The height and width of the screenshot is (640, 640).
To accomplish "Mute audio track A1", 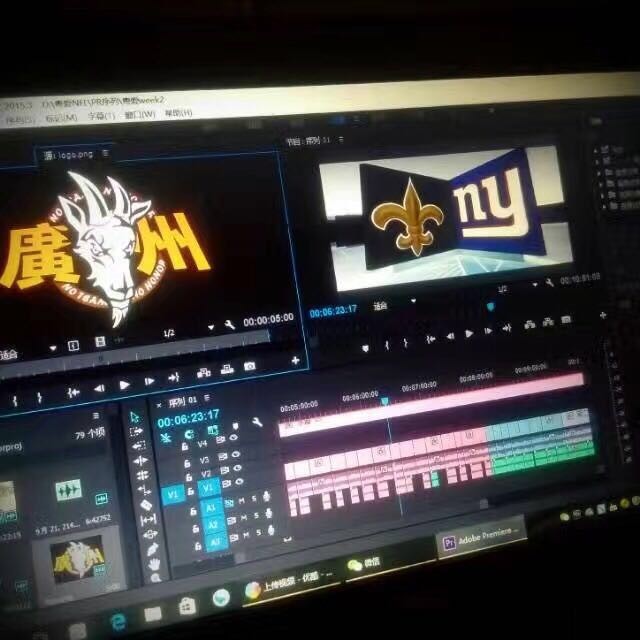I will [x=242, y=501].
